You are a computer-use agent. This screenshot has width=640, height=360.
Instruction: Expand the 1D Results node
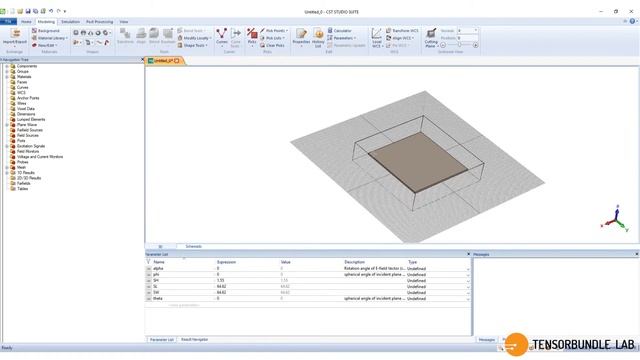pyautogui.click(x=7, y=173)
